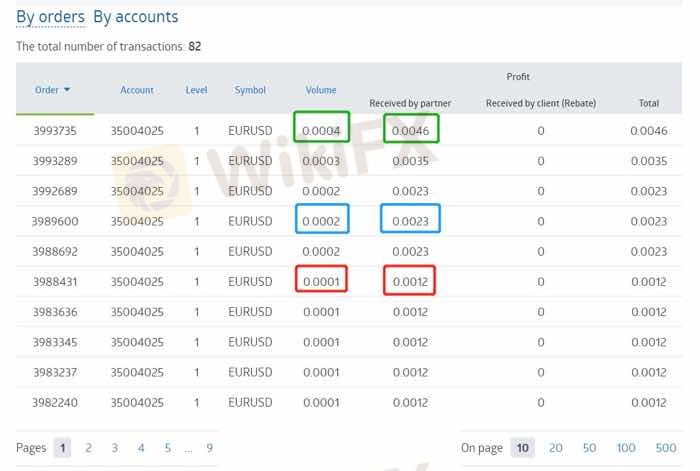Sort table by Volume column
This screenshot has width=700, height=471.
click(x=321, y=90)
